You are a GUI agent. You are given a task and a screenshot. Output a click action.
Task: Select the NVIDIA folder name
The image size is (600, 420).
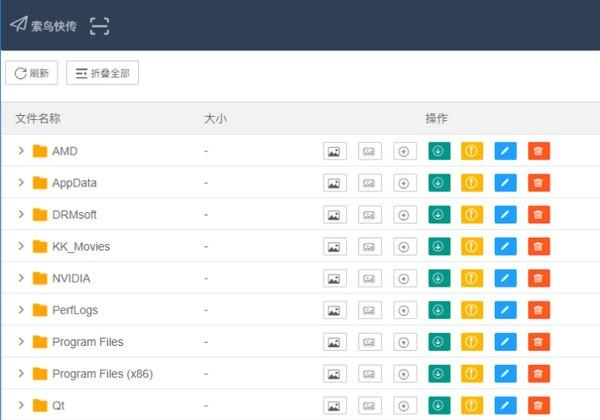[x=71, y=278]
